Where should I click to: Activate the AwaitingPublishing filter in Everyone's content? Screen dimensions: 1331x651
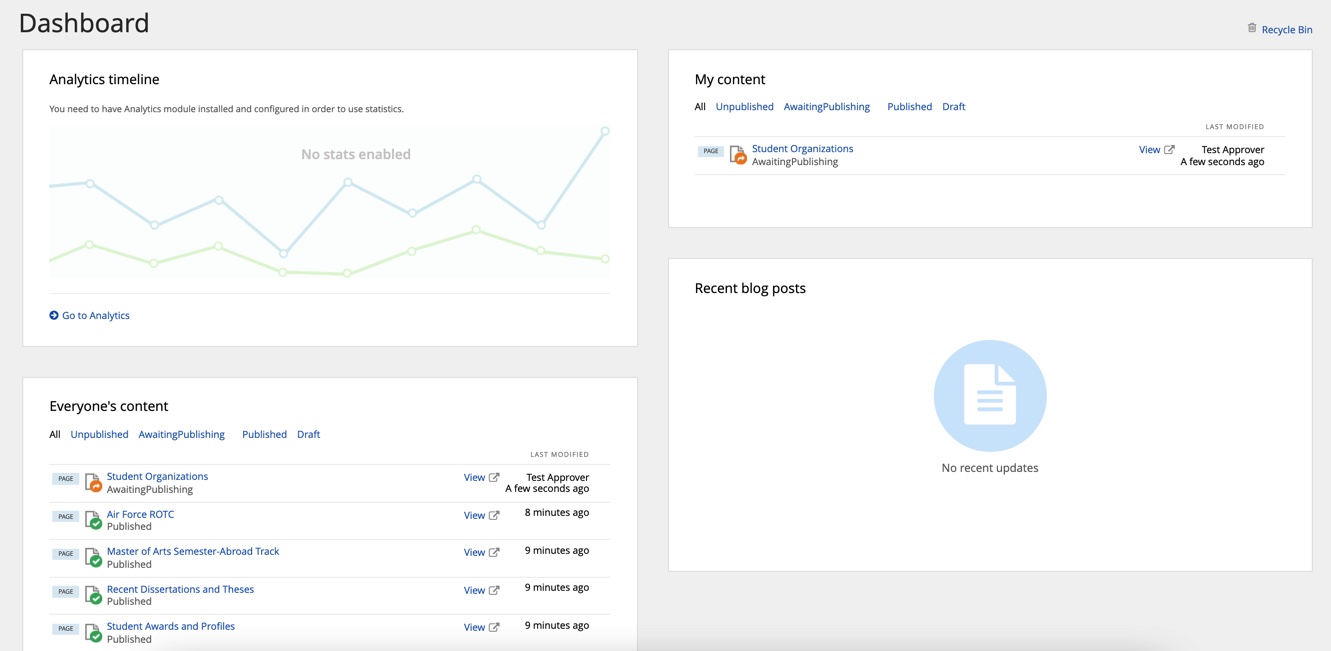(181, 434)
